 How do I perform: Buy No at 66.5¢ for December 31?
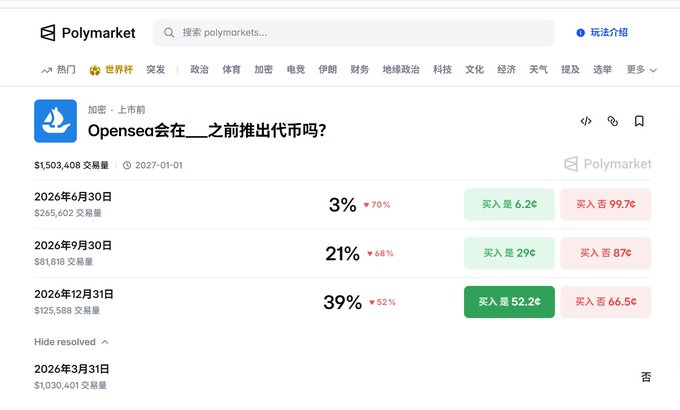[x=606, y=302]
